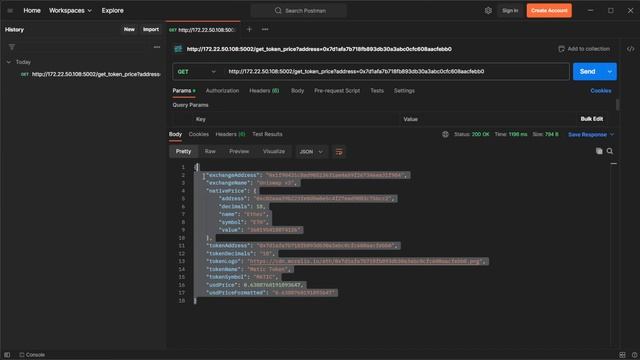The width and height of the screenshot is (640, 360).
Task: Click Add to collection
Action: (584, 49)
